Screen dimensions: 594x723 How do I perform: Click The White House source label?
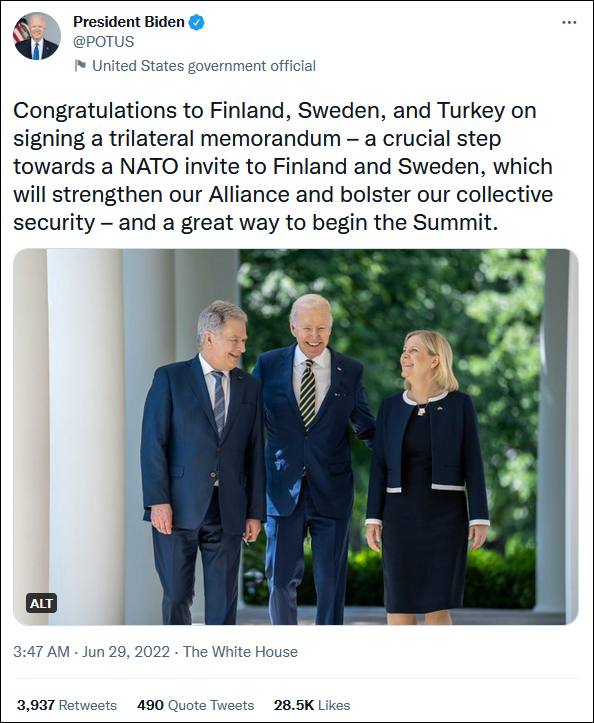[240, 652]
